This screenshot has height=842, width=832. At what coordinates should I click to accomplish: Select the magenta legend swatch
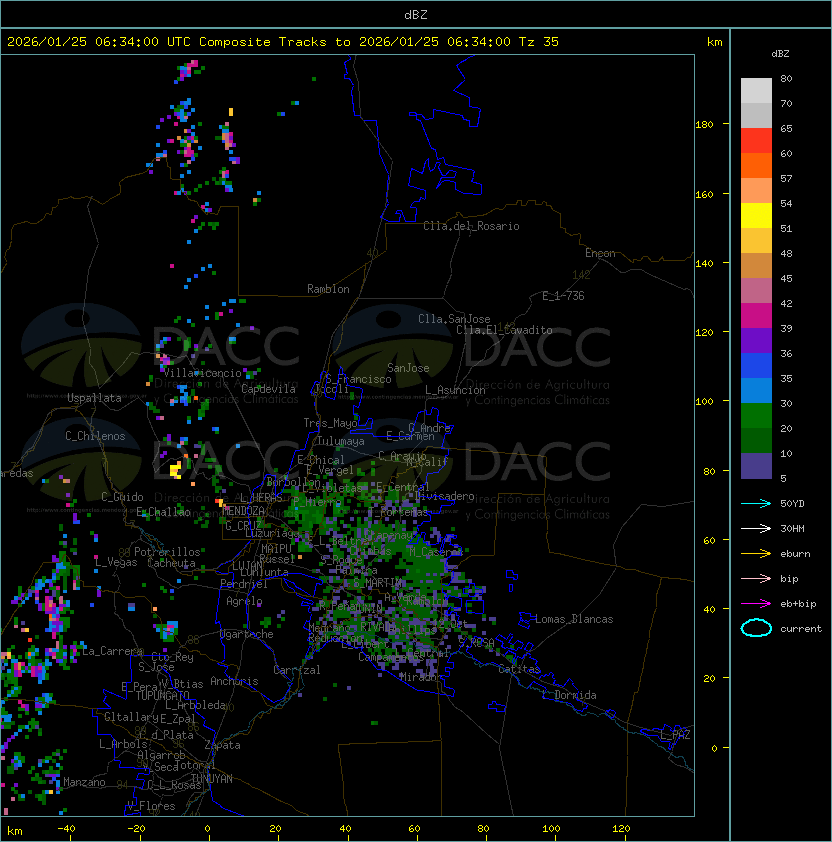coord(756,316)
